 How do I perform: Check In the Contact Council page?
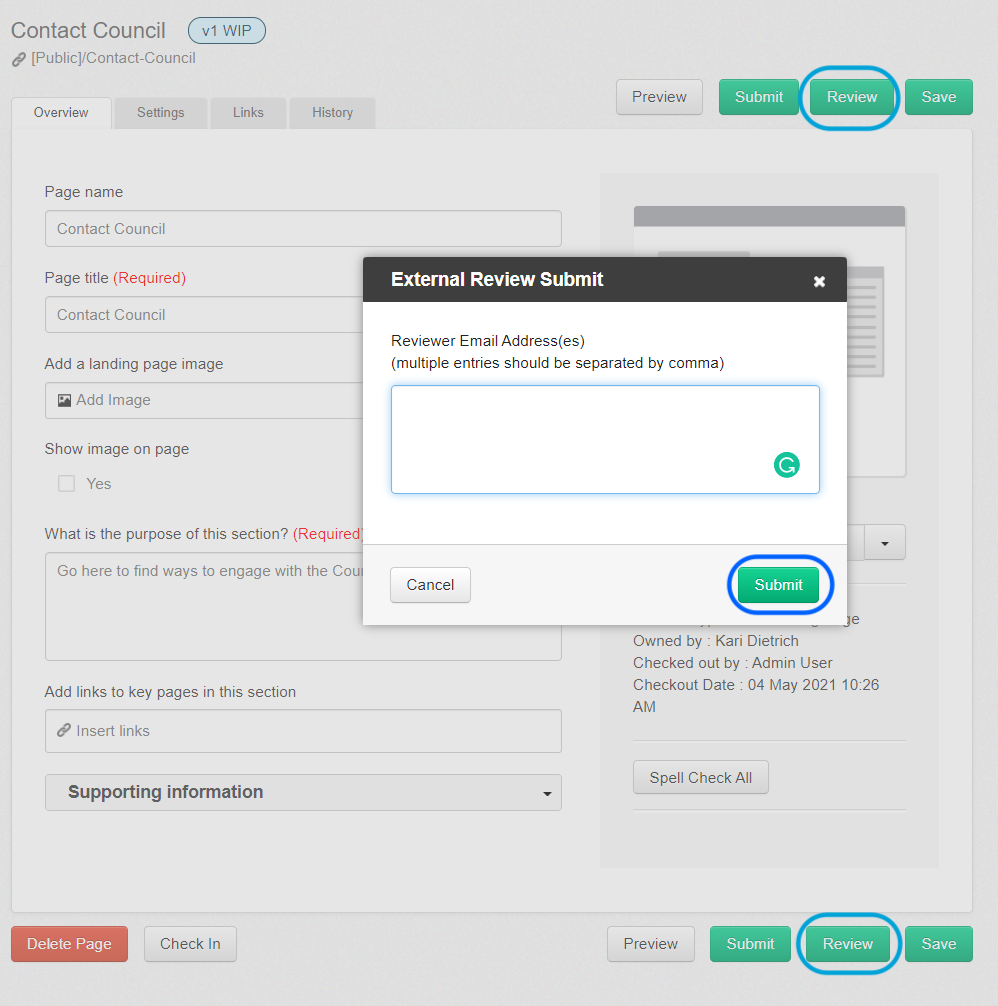[190, 943]
